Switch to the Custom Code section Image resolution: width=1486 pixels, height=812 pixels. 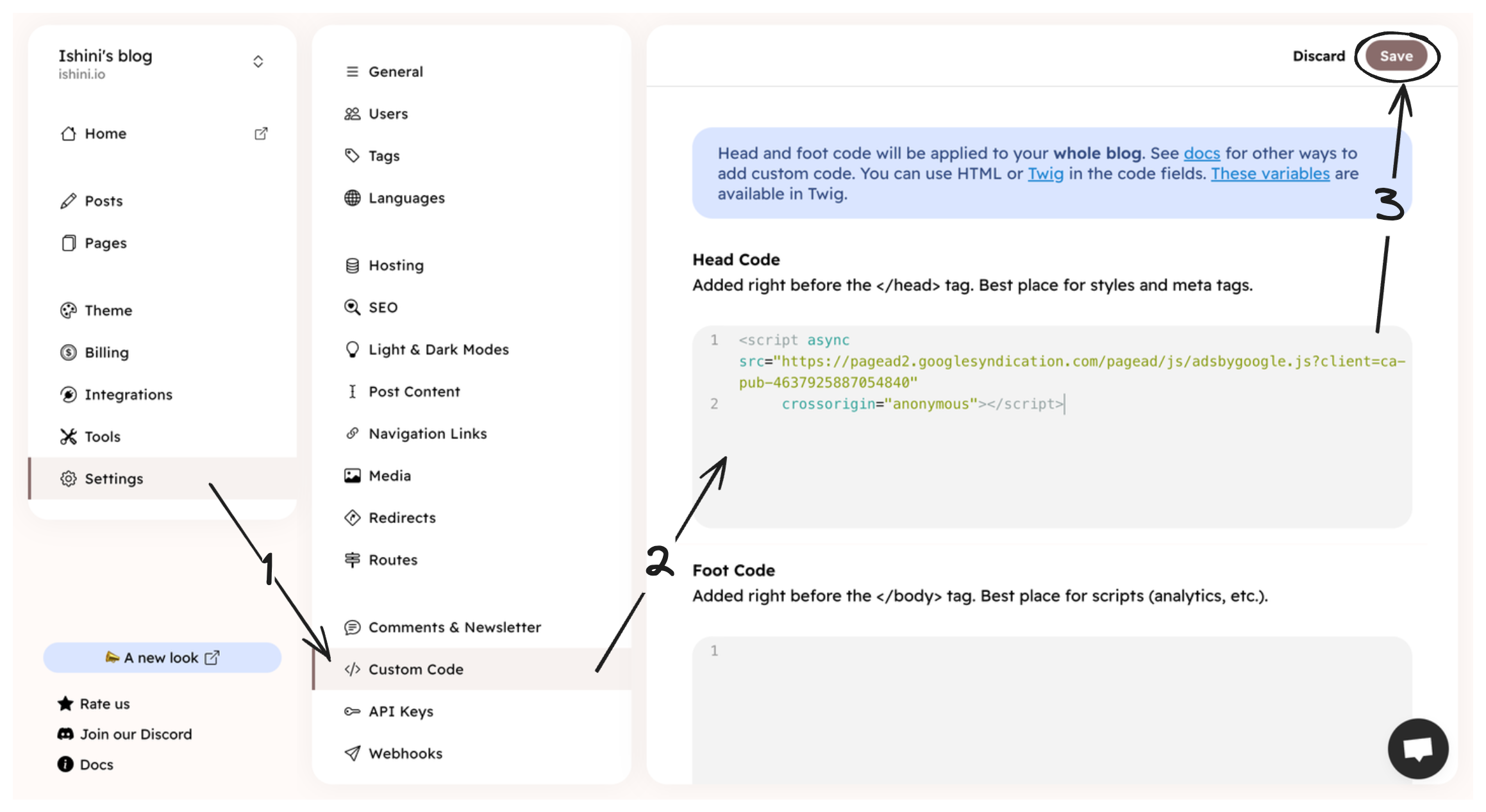point(415,668)
